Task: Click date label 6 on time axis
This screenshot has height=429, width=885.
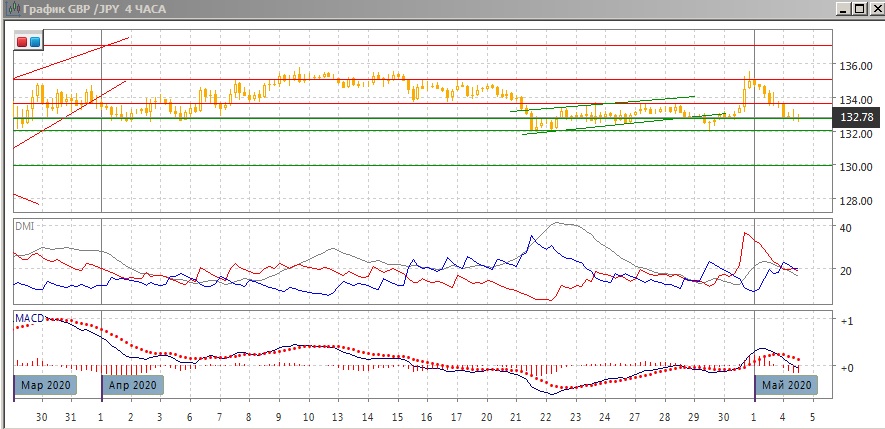Action: click(x=190, y=417)
